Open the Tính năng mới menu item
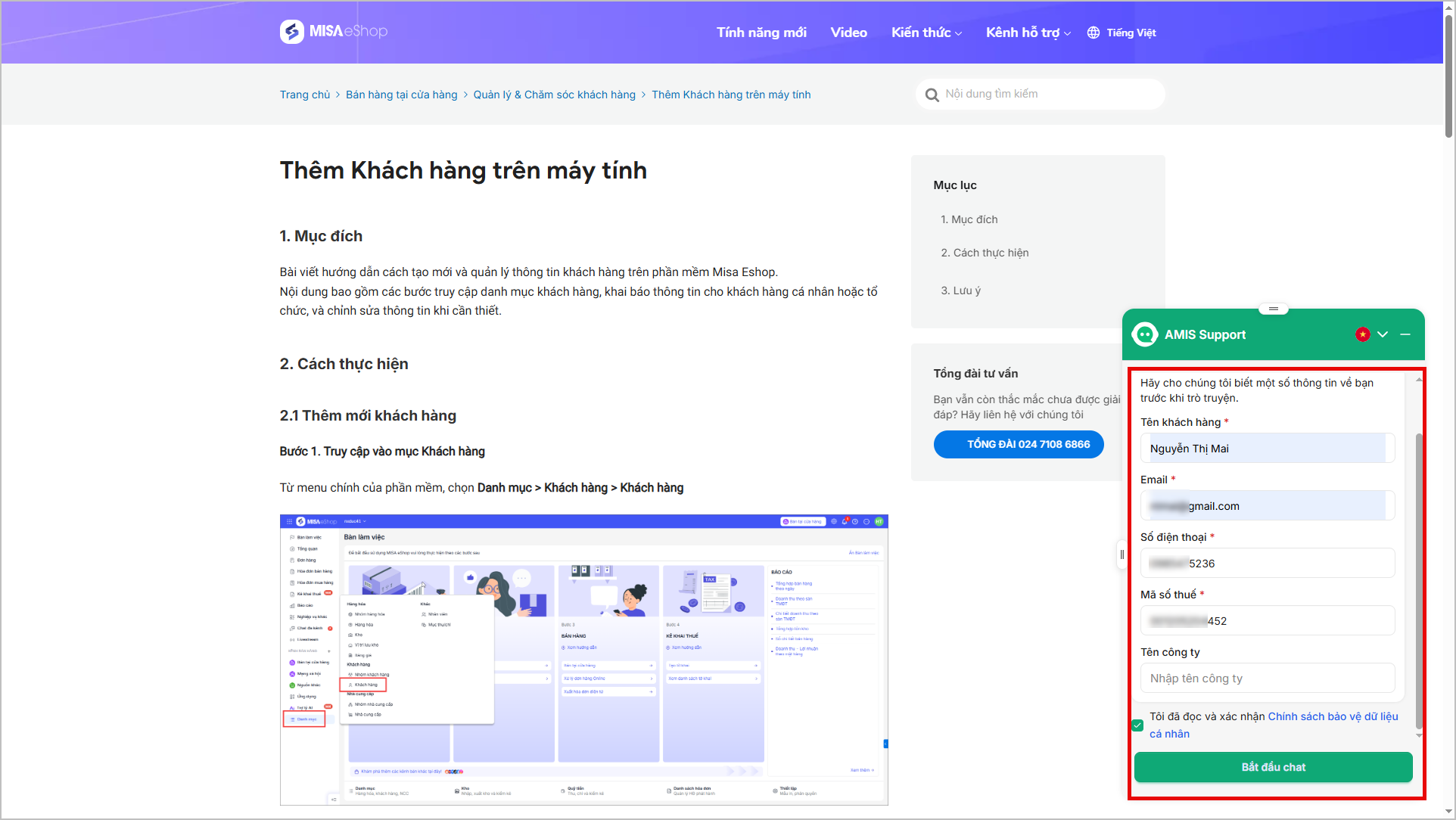 coord(761,33)
